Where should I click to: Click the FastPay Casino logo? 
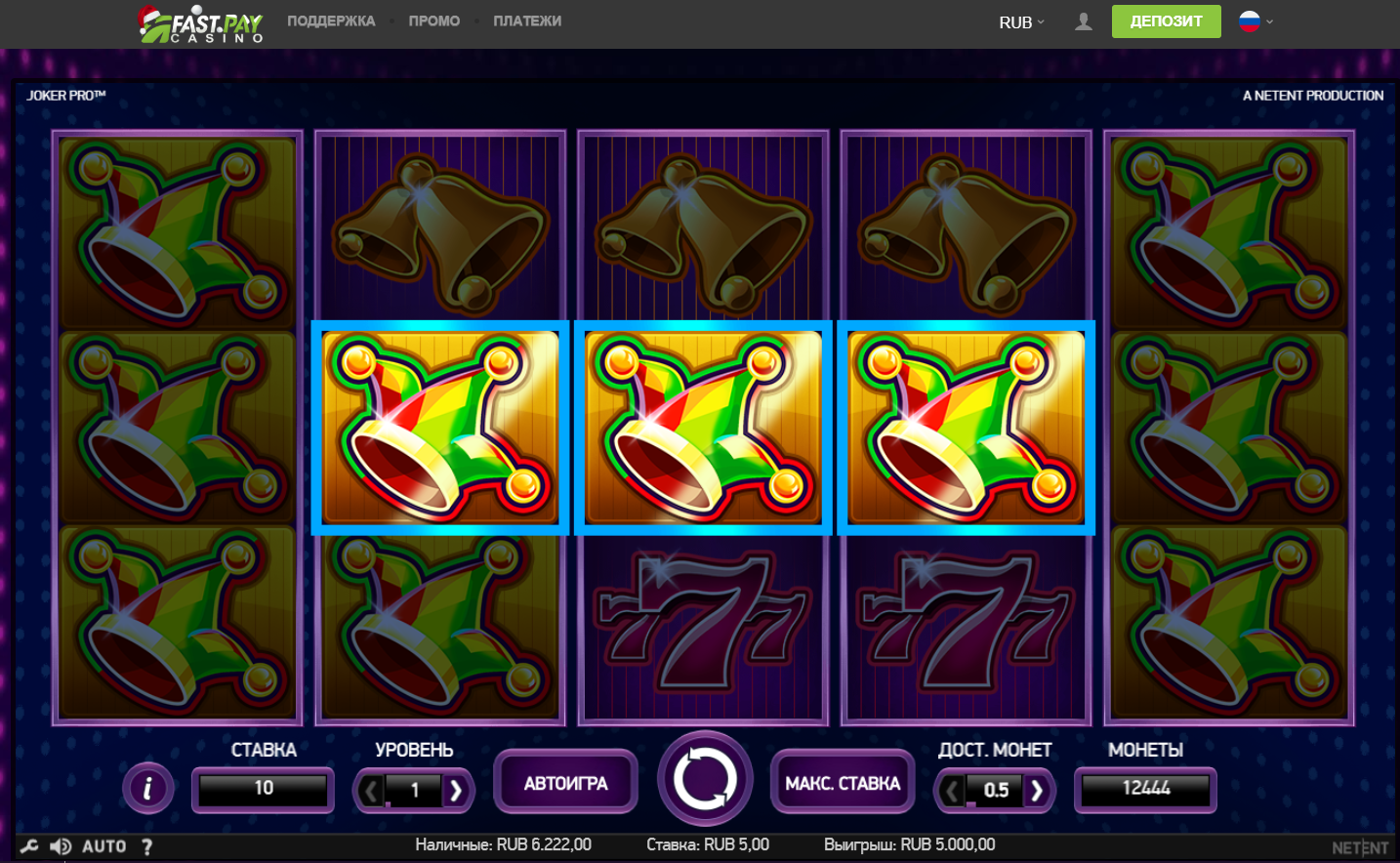coord(202,23)
